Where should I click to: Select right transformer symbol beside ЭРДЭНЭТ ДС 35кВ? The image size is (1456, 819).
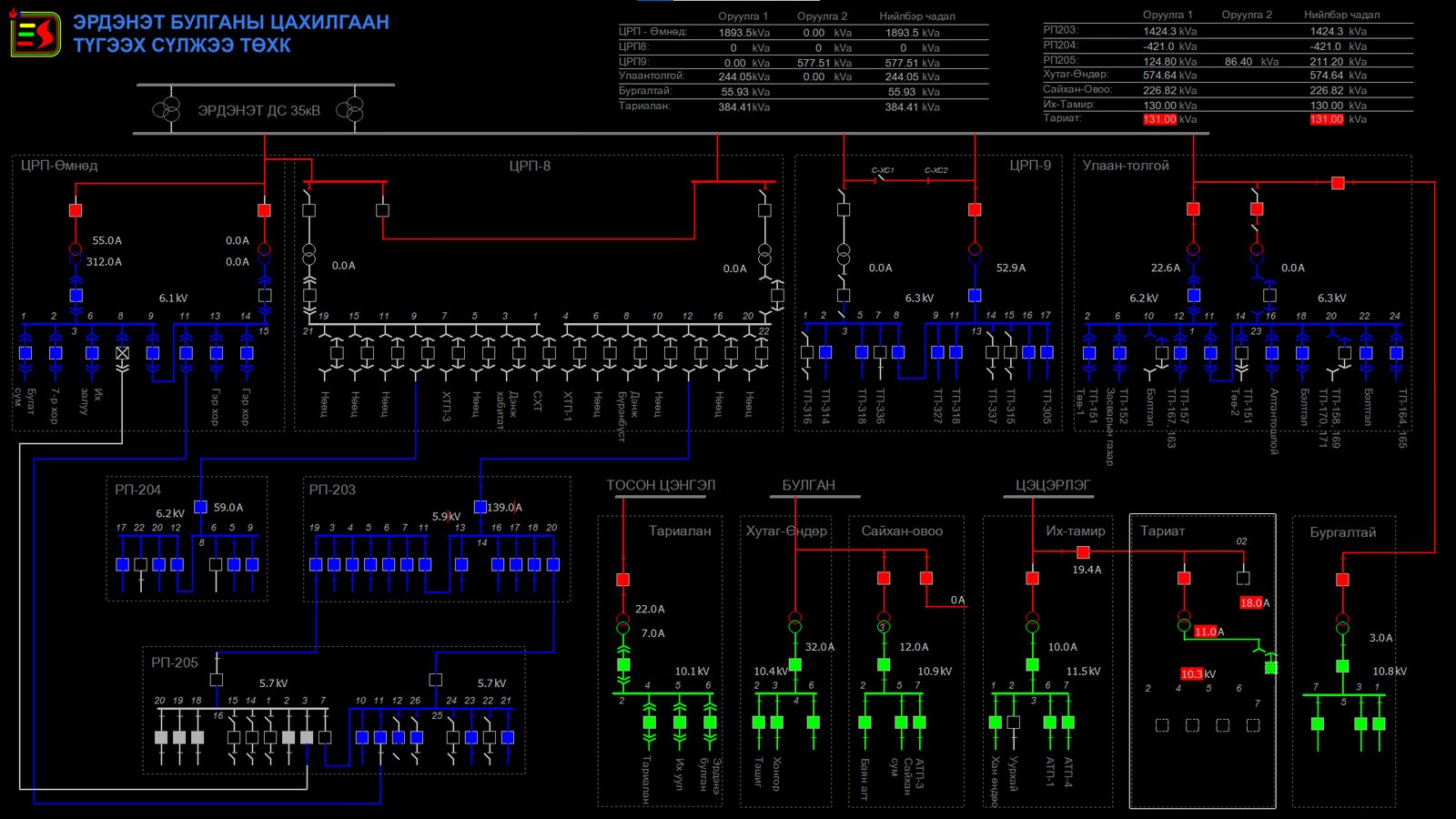coord(349,110)
